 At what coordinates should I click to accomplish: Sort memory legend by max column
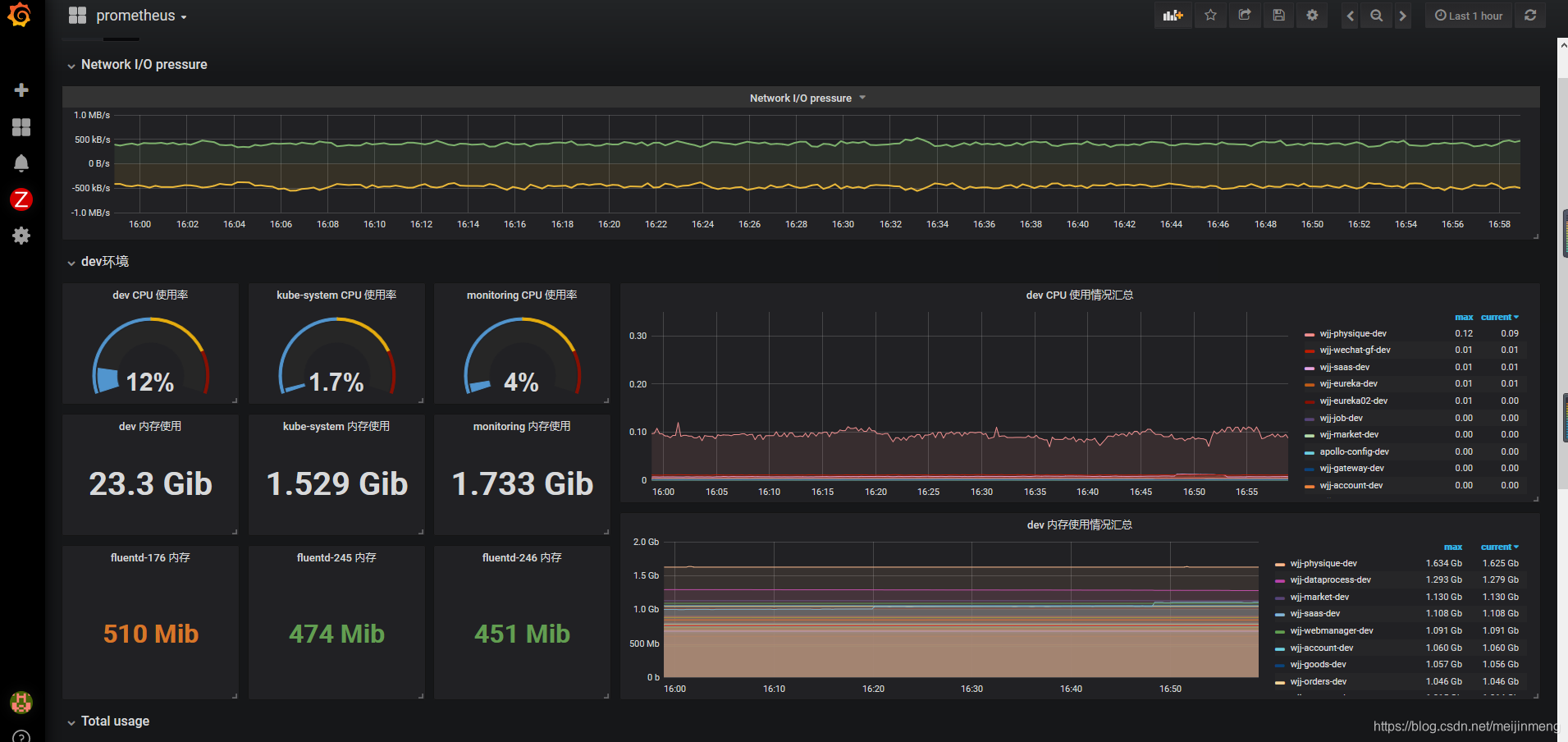1452,547
